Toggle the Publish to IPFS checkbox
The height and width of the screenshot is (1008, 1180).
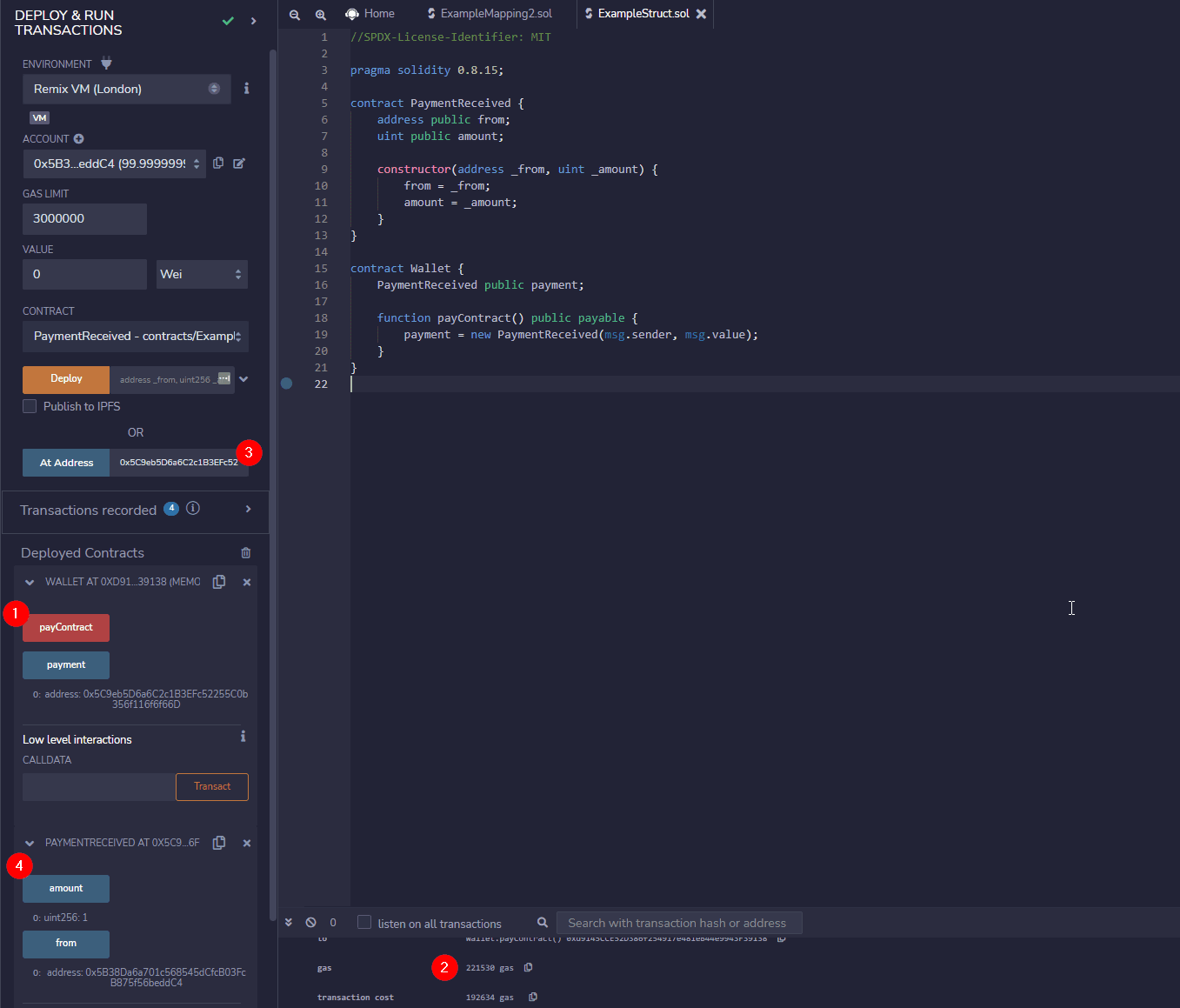coord(30,406)
